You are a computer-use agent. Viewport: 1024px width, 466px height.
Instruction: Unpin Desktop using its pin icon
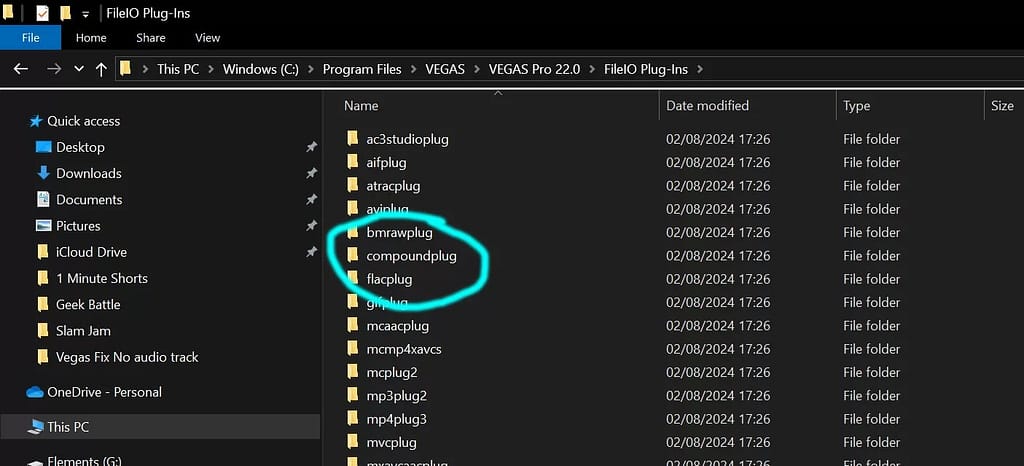(x=312, y=148)
